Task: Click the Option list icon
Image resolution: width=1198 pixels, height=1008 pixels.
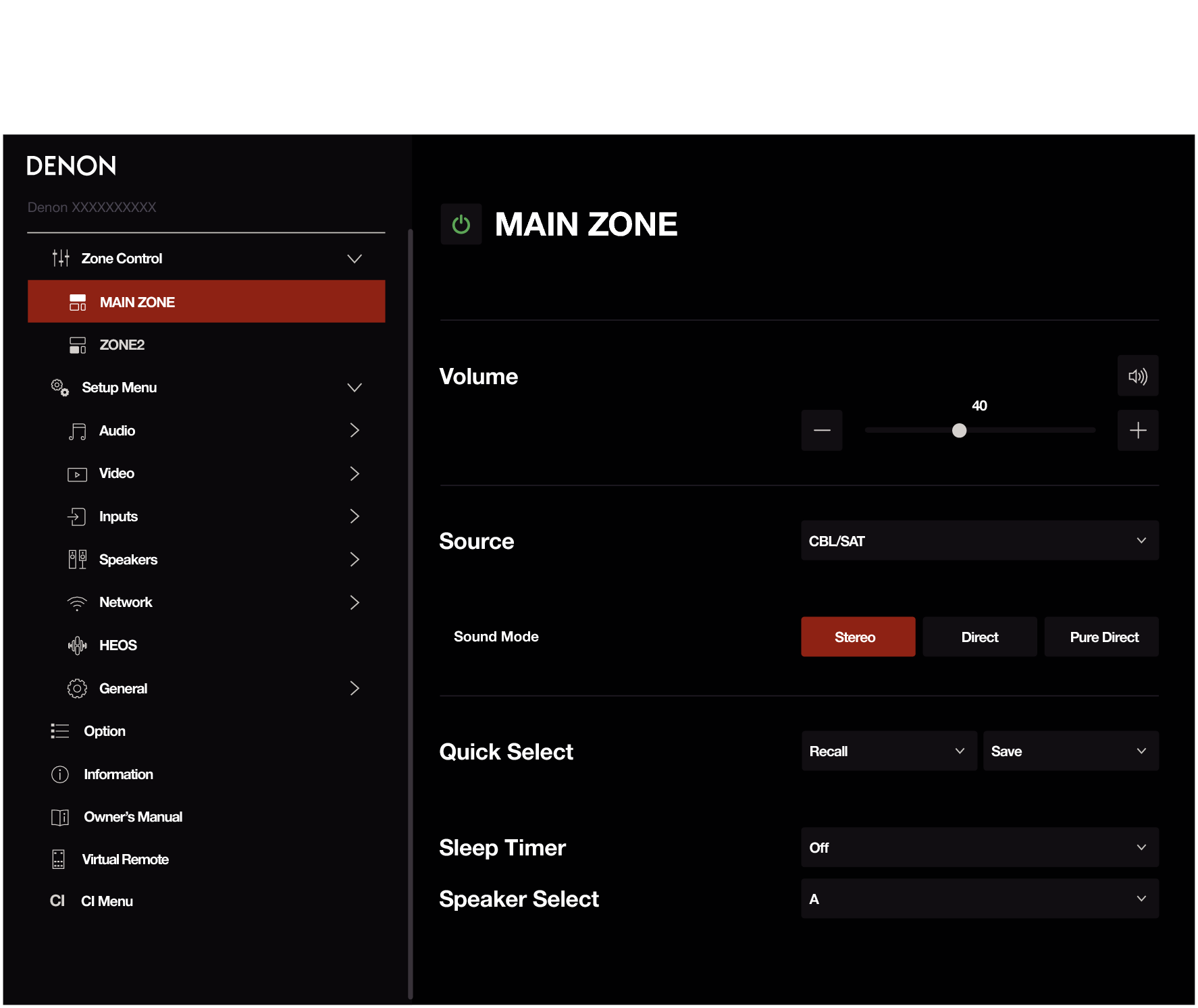Action: tap(60, 731)
